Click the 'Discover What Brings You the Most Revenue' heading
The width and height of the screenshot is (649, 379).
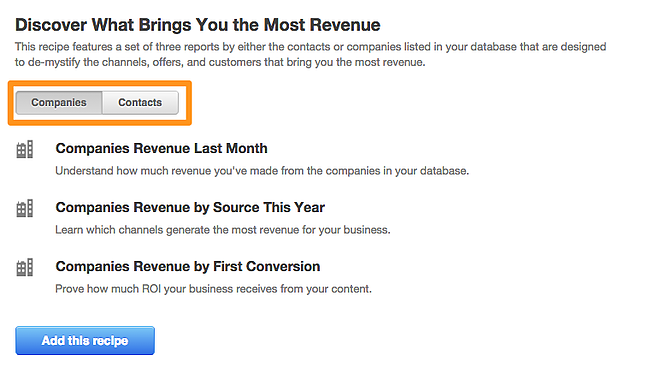pos(197,25)
